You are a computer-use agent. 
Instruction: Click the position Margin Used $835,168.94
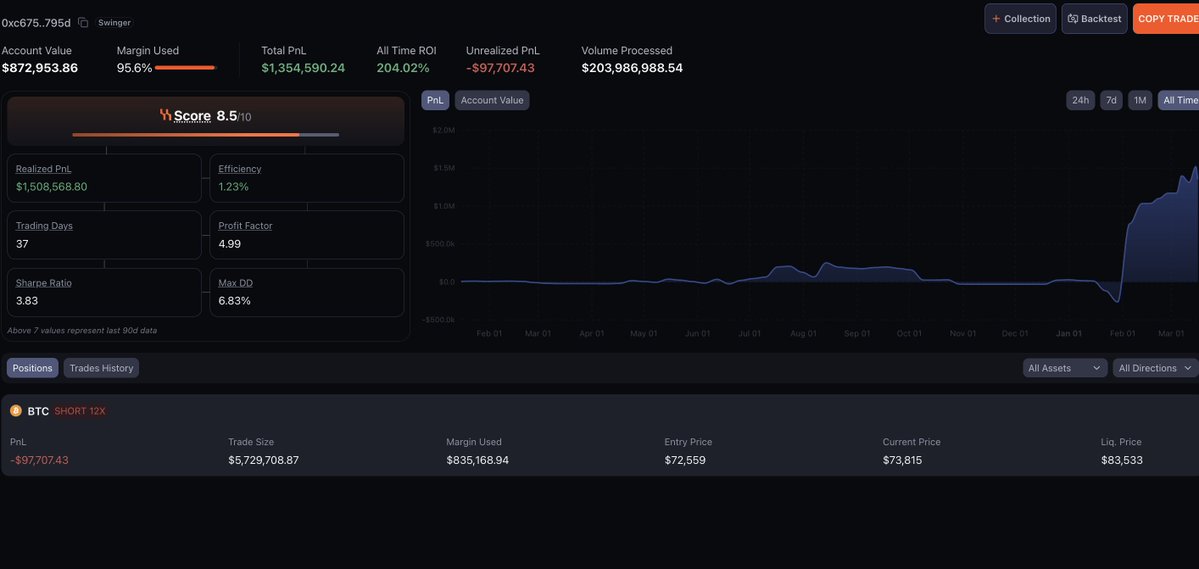tap(477, 460)
